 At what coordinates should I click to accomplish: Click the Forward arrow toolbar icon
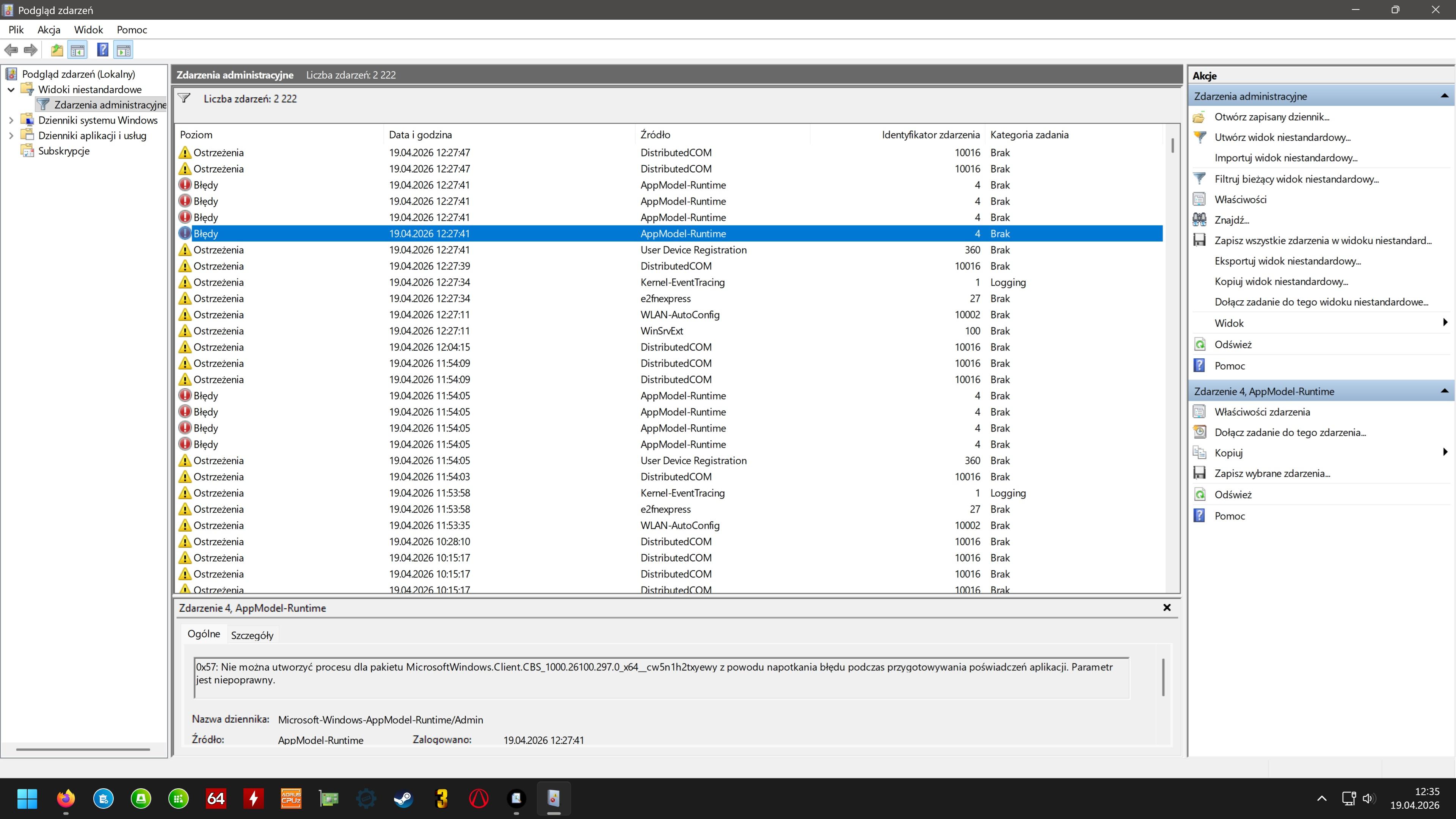click(31, 50)
